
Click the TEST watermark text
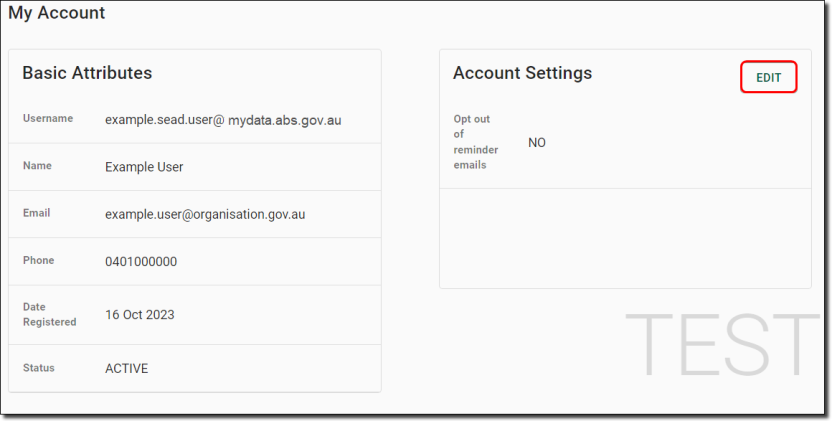point(723,345)
